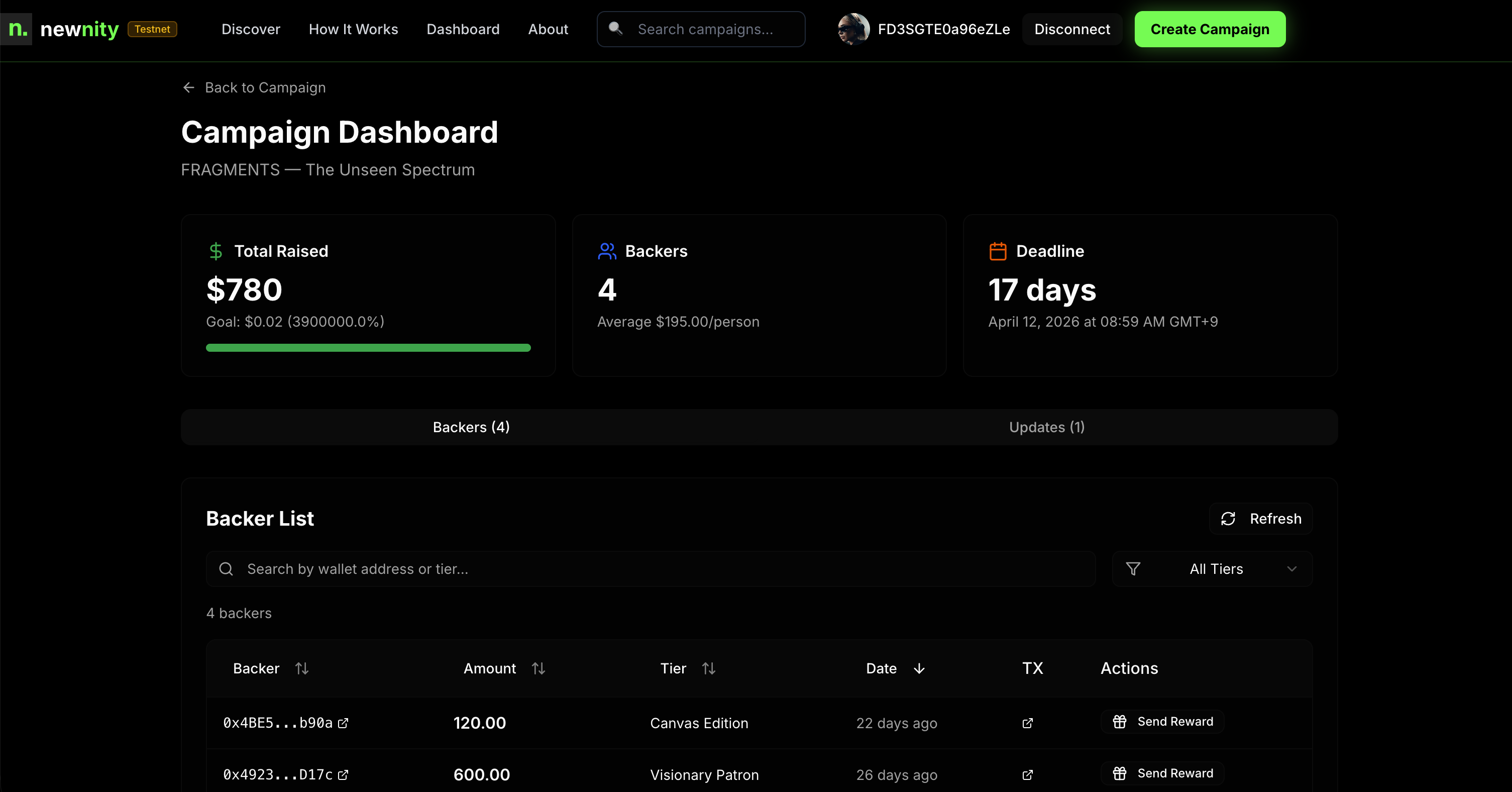This screenshot has height=792, width=1512.
Task: Click the newnity logo icon
Action: [17, 29]
